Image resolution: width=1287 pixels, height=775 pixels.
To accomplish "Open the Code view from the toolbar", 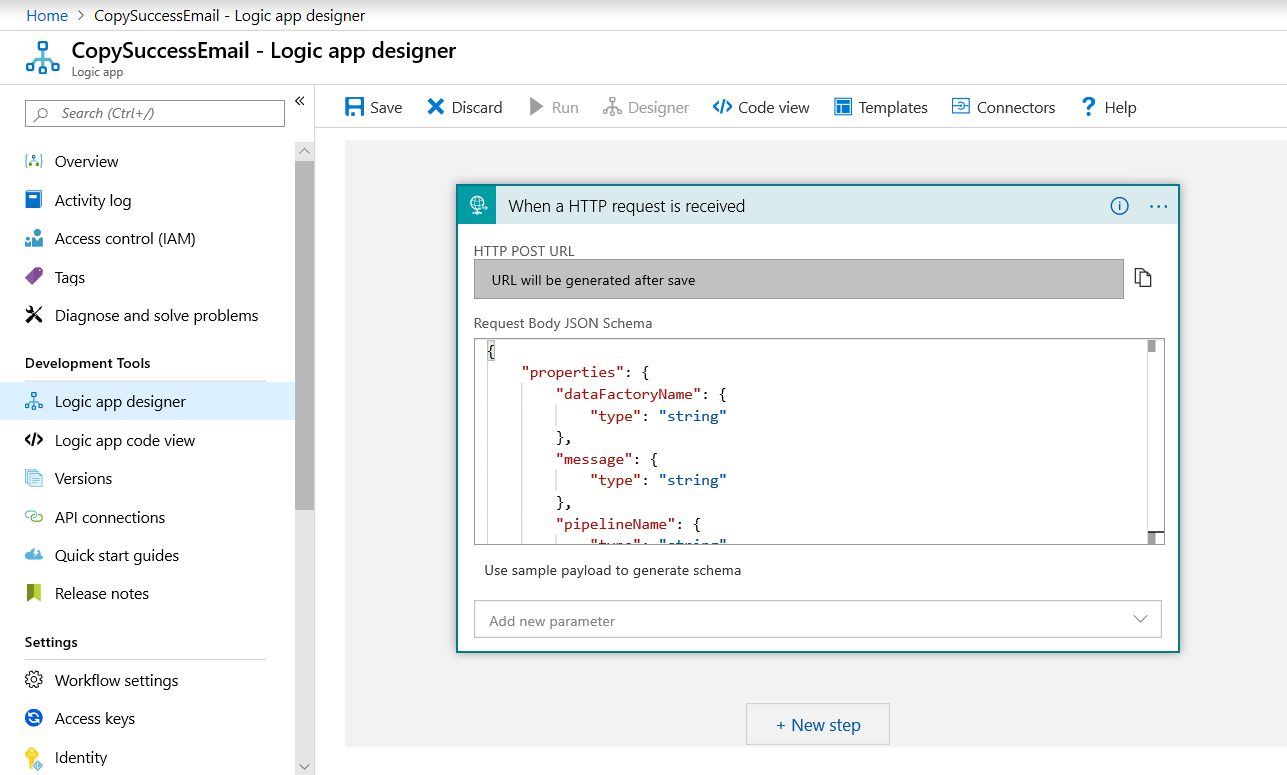I will (x=761, y=107).
